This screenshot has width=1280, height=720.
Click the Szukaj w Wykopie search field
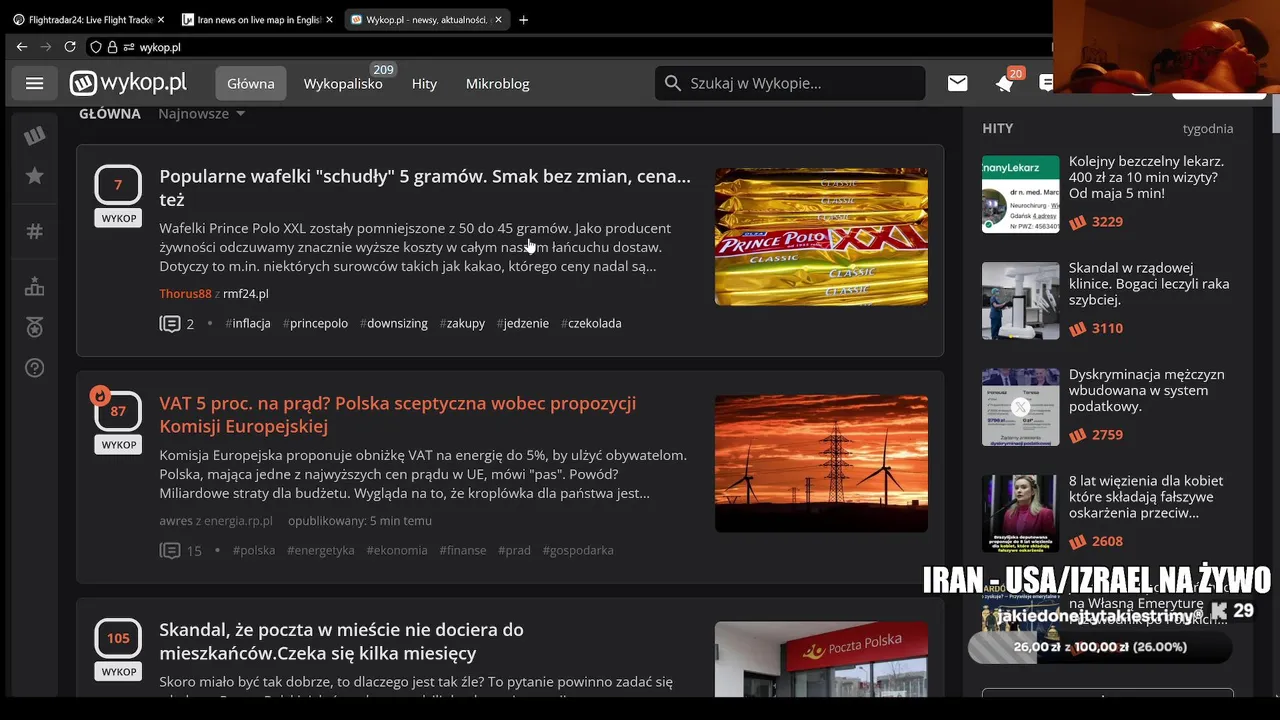[x=790, y=83]
